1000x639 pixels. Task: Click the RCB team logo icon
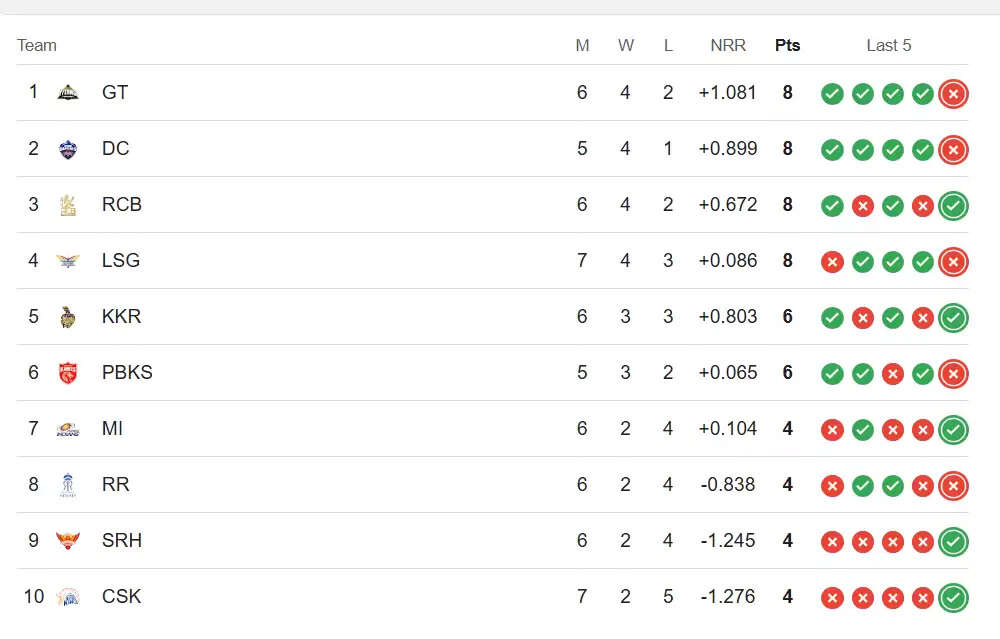68,205
